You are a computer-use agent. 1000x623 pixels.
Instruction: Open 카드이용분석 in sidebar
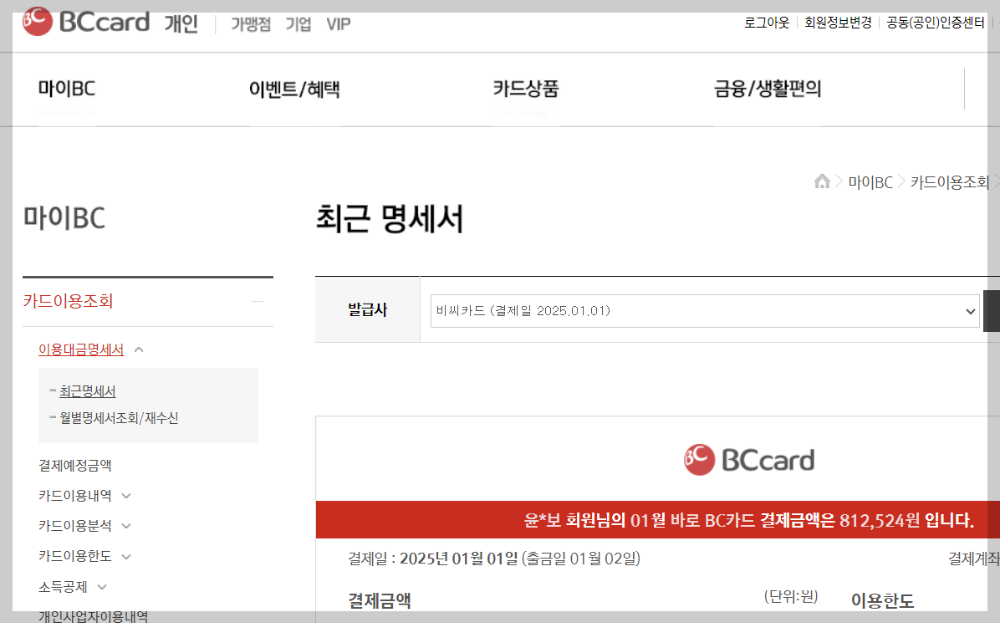(x=75, y=526)
